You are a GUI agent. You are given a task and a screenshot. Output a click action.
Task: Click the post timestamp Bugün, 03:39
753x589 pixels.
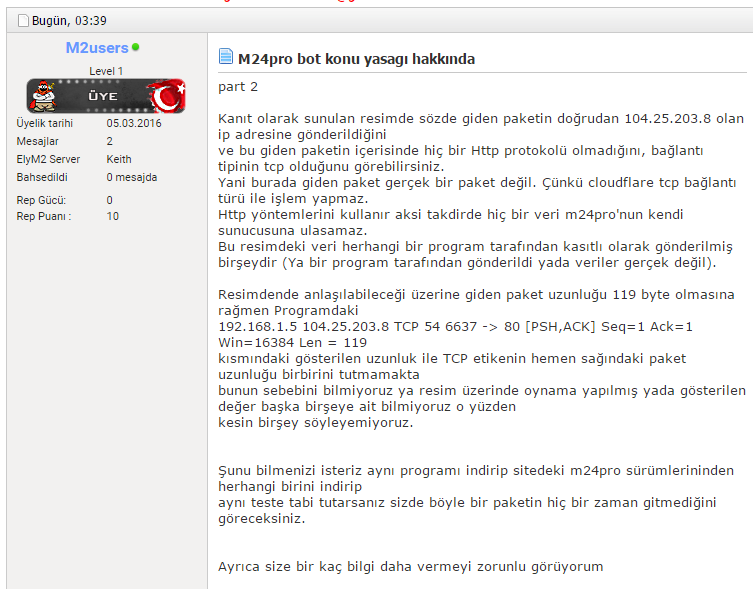[69, 21]
